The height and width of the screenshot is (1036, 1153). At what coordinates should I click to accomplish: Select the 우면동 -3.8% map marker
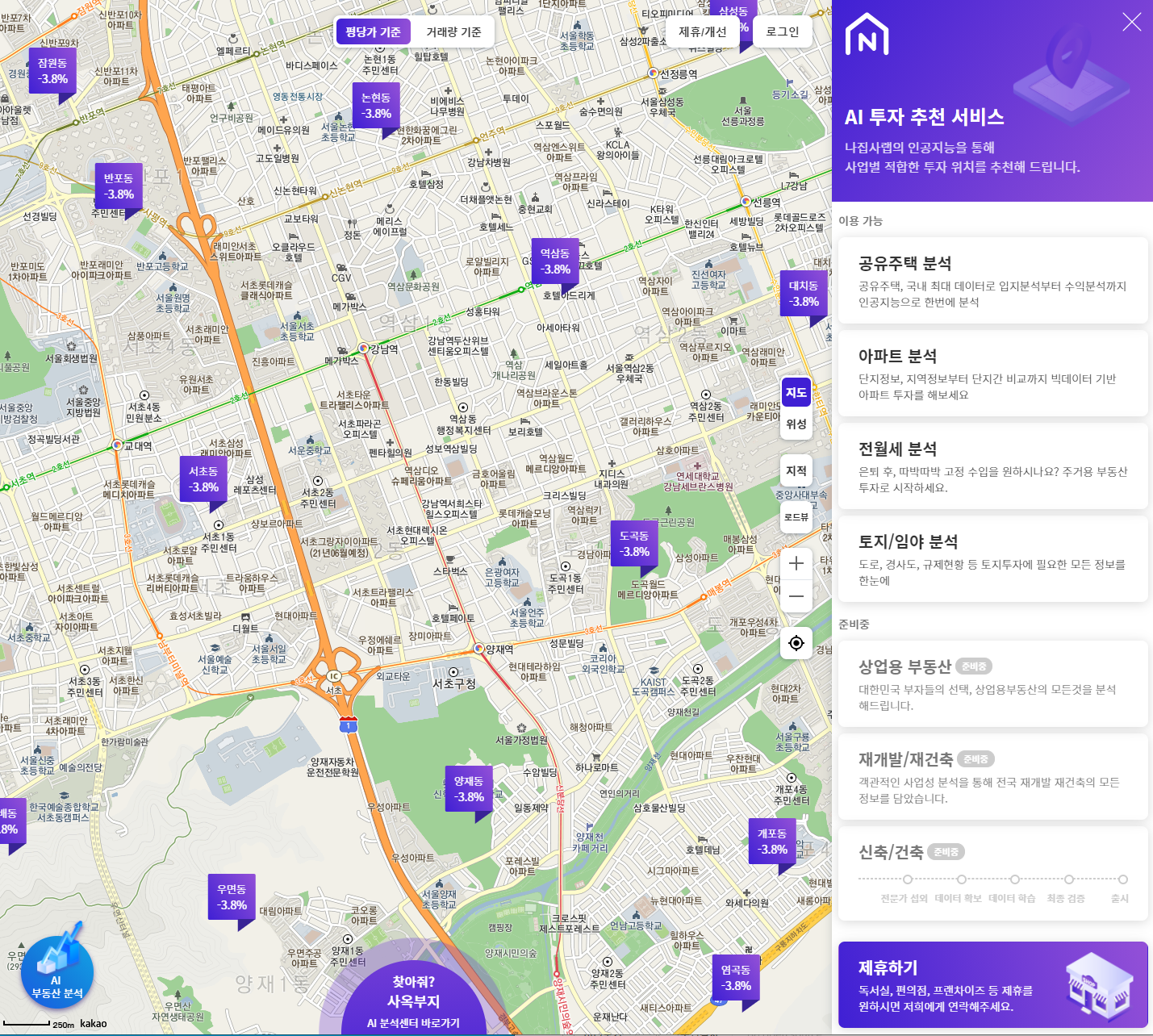point(232,897)
